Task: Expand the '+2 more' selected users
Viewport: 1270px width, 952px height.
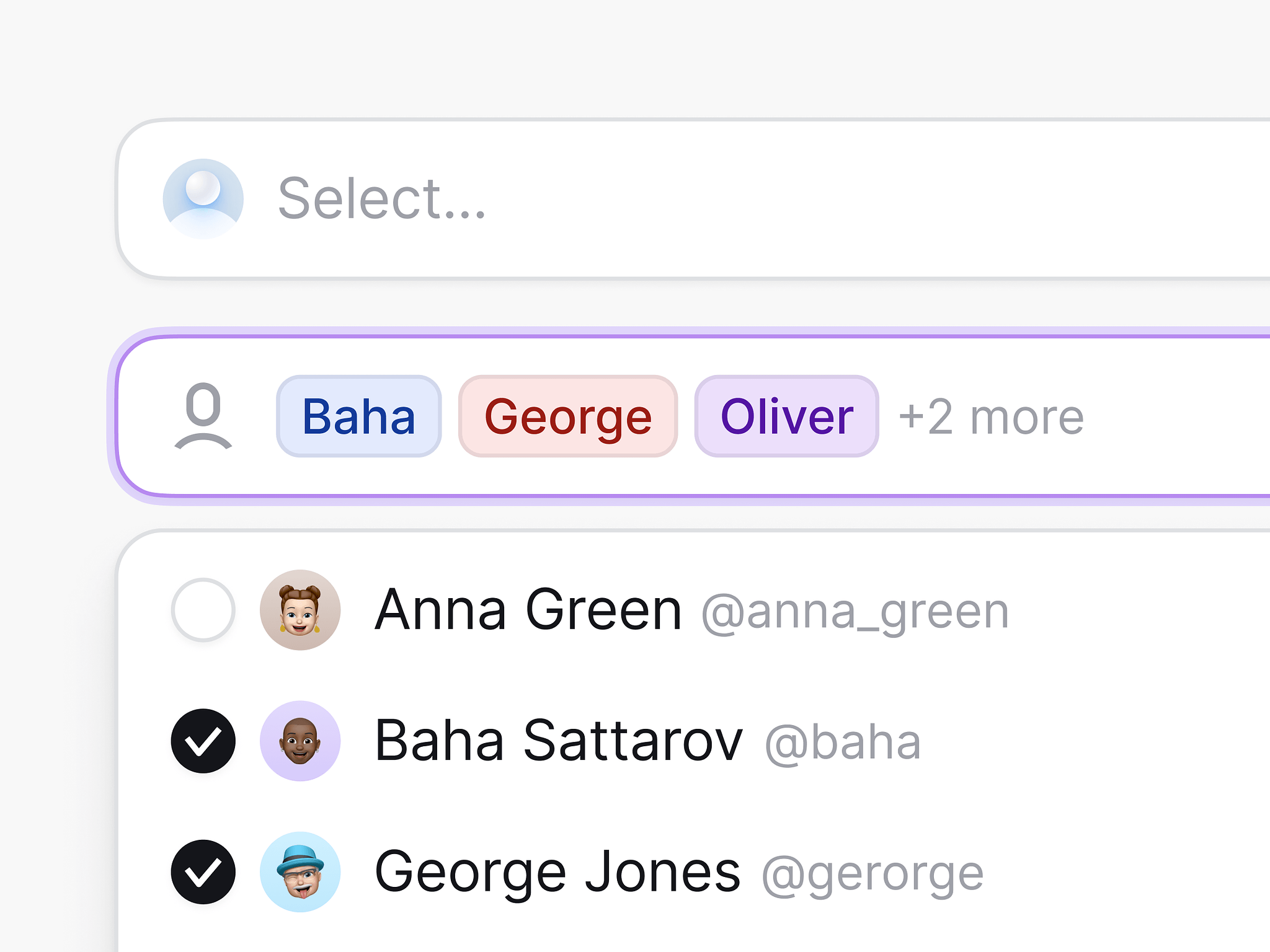Action: [x=991, y=417]
